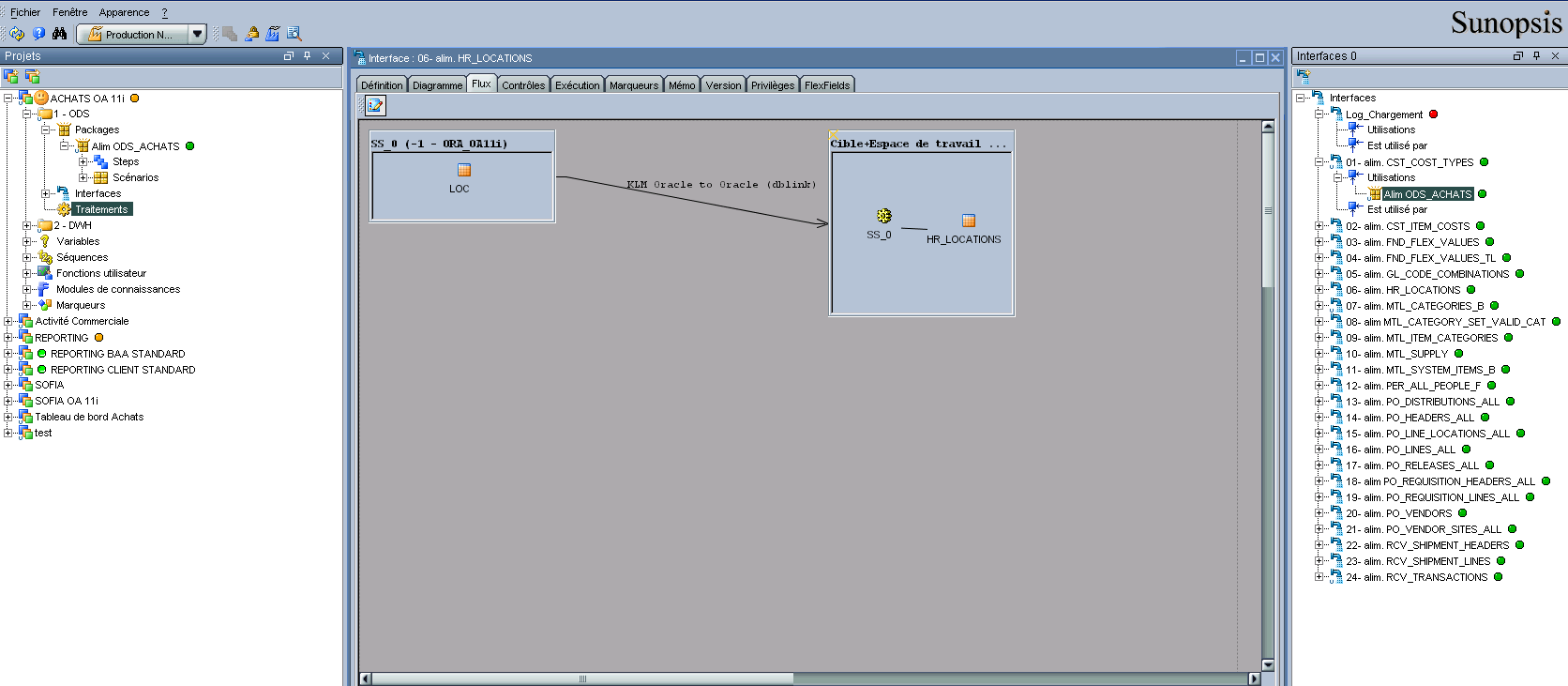
Task: Collapse the ACHATS OA 11i project node
Action: [8, 98]
